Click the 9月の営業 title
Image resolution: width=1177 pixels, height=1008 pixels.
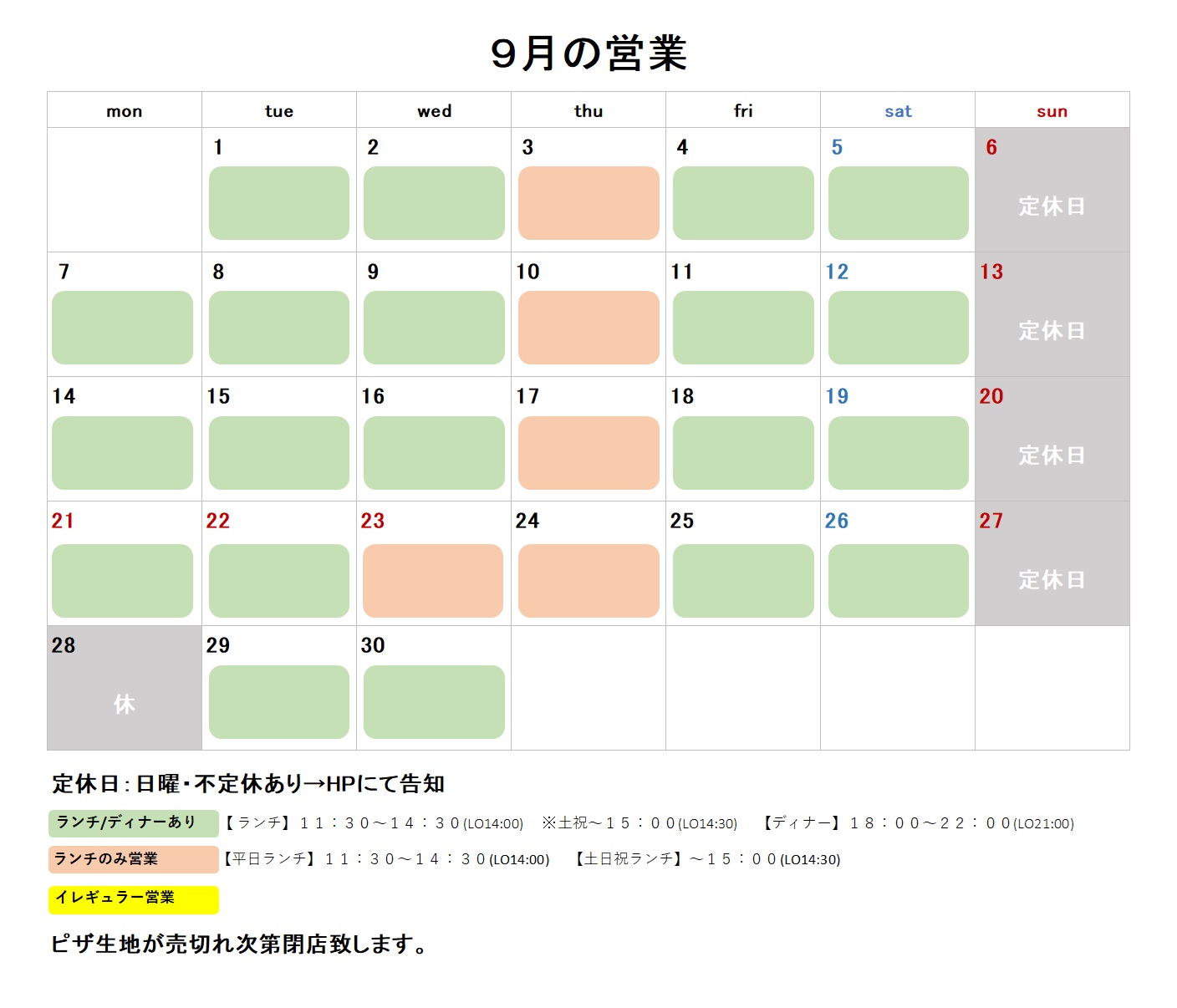point(588,53)
